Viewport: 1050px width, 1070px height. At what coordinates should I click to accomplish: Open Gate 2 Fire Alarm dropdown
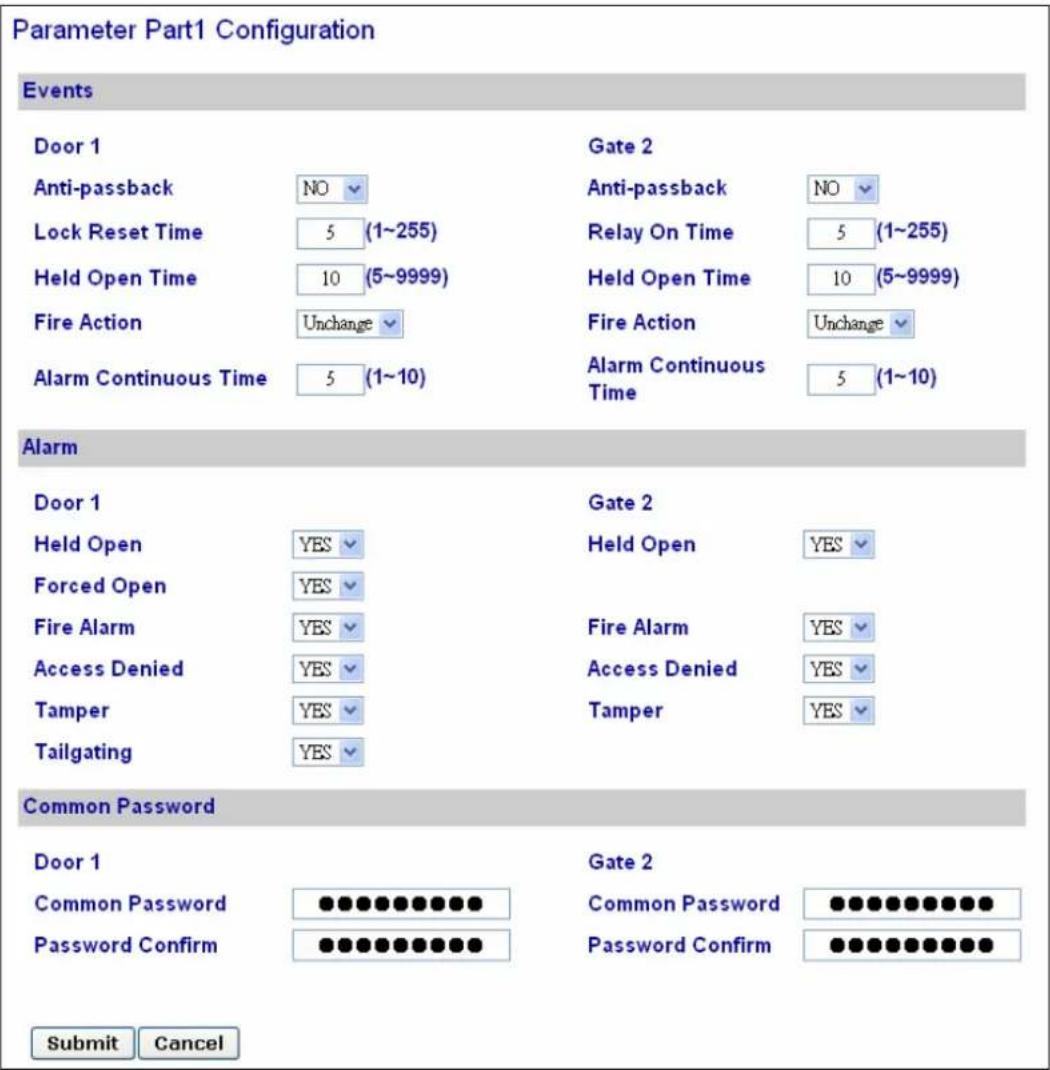(x=838, y=628)
